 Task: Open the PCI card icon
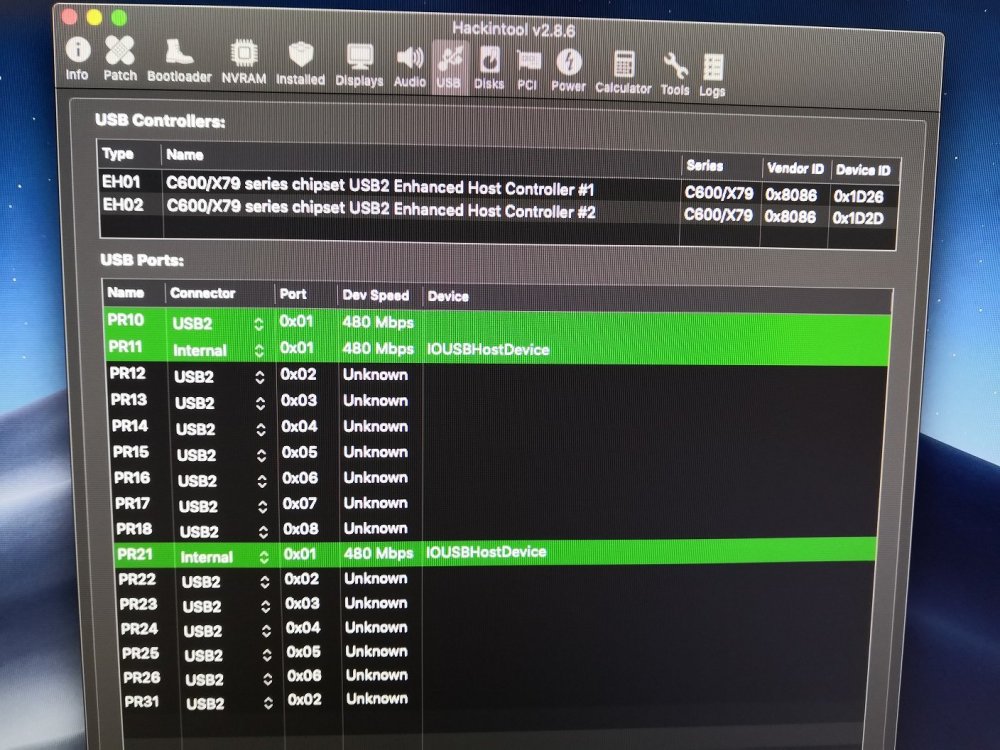pos(527,70)
